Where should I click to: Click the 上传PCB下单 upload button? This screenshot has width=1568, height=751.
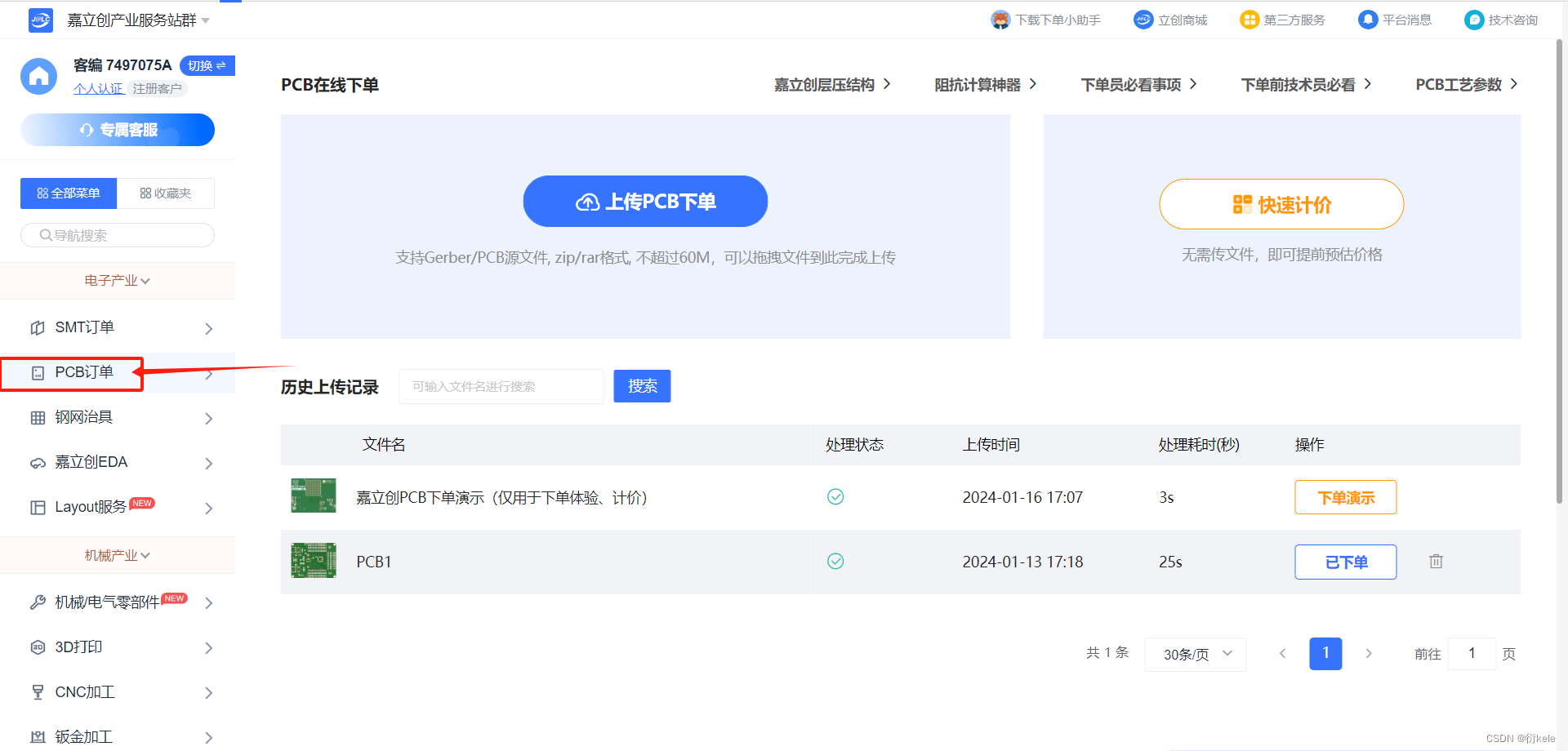coord(645,202)
